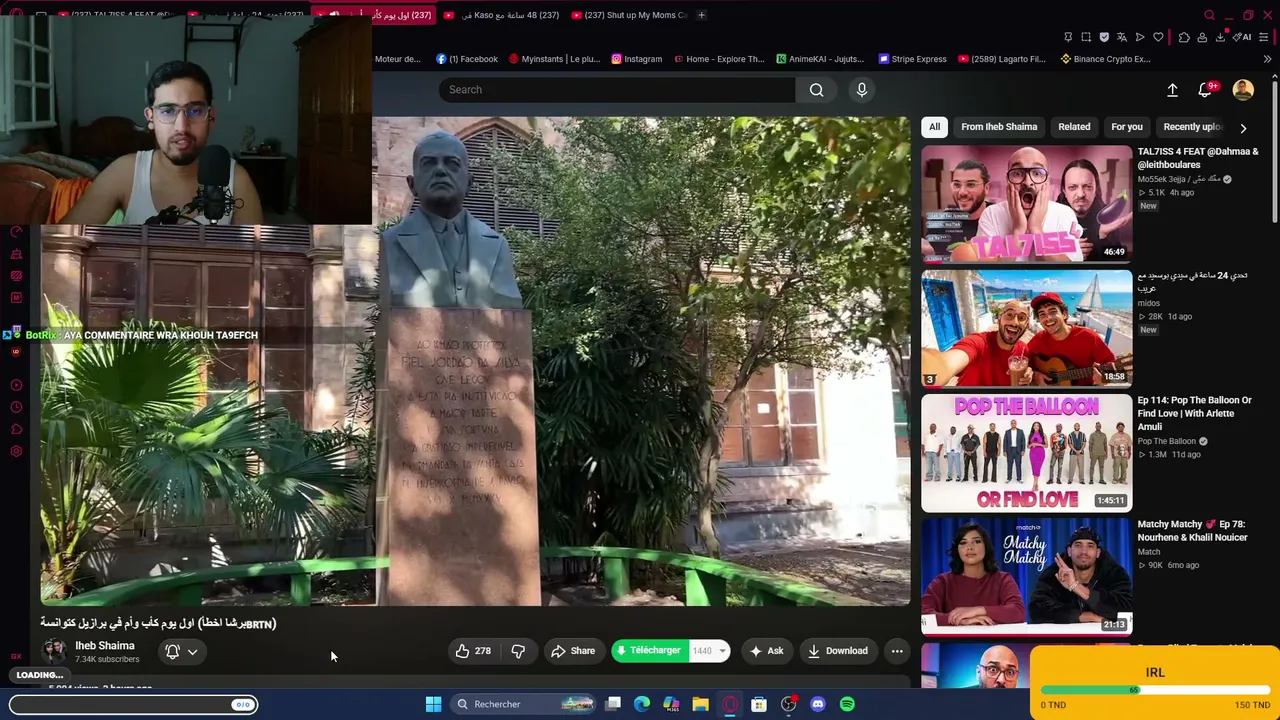The width and height of the screenshot is (1280, 720).
Task: Open the YouTube account avatar menu
Action: coord(1243,90)
